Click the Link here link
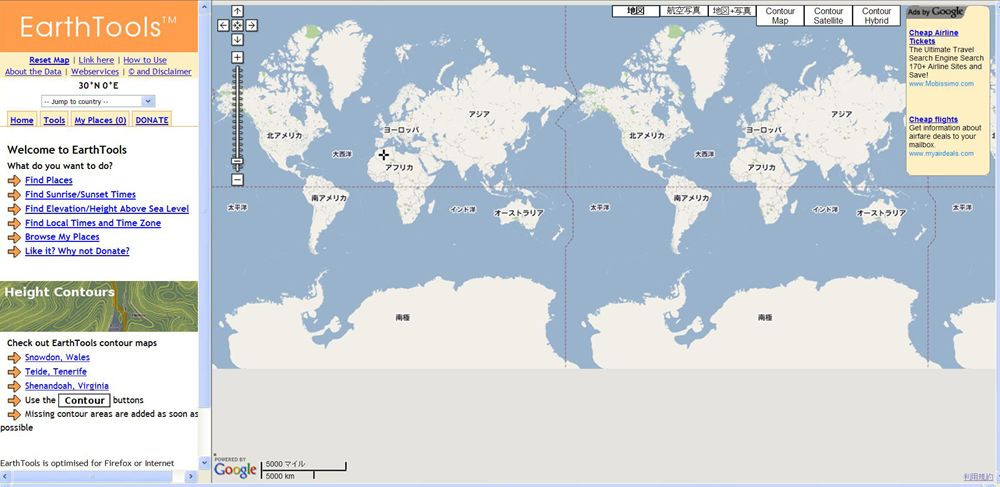 click(x=96, y=60)
